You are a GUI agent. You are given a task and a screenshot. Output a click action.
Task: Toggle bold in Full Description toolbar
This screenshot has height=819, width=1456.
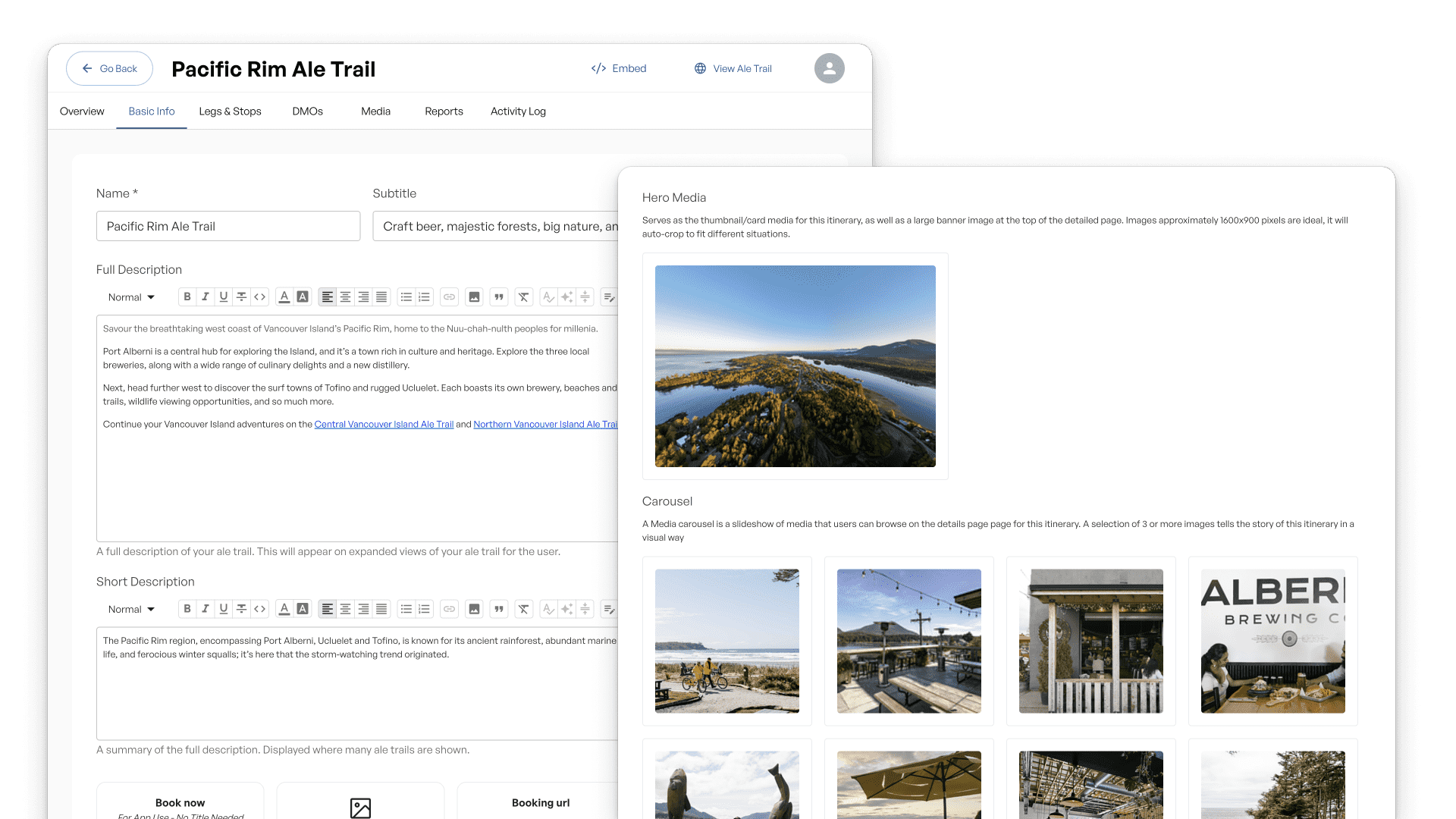click(187, 297)
